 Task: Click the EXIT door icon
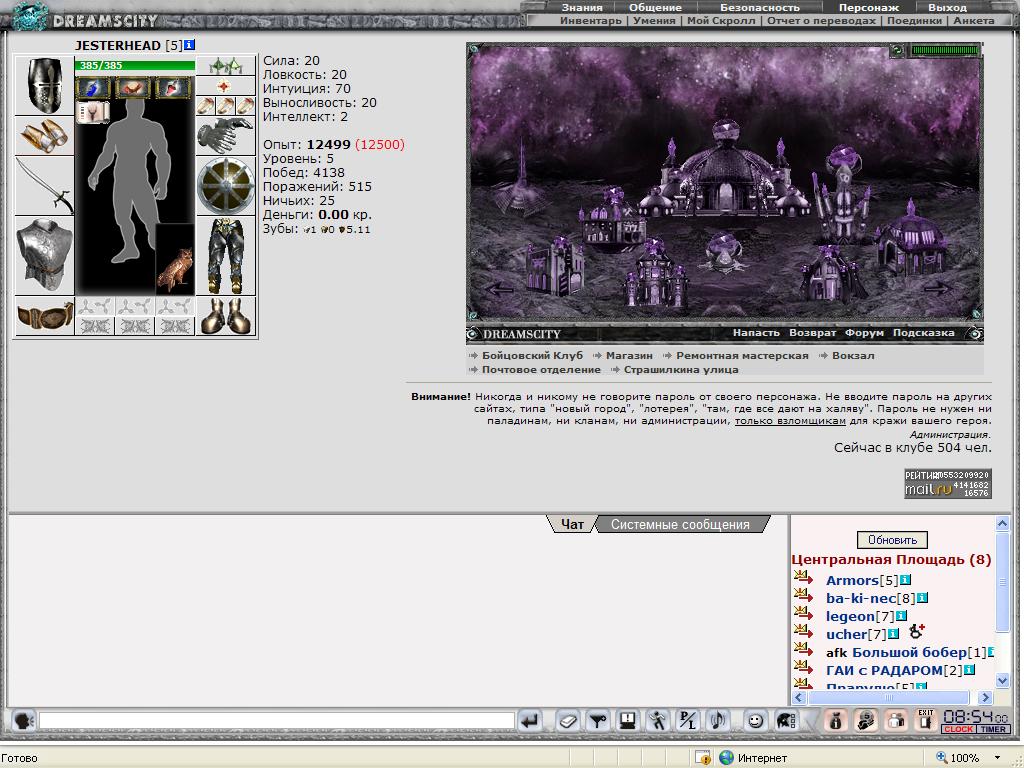pyautogui.click(x=925, y=720)
